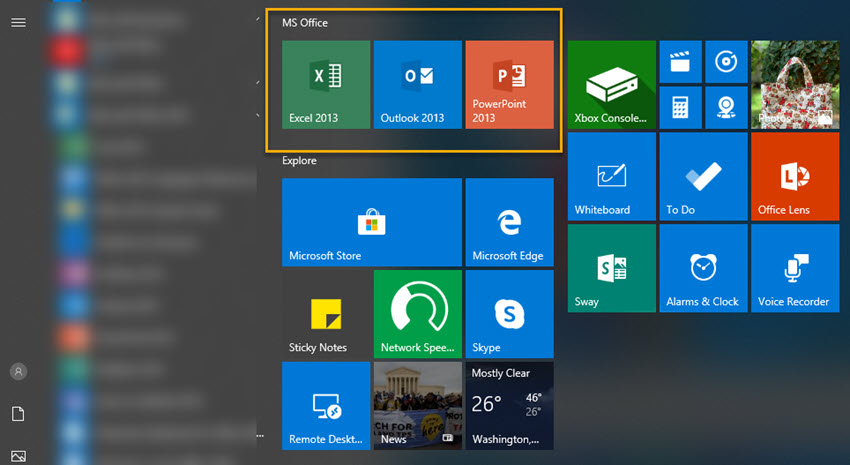This screenshot has height=465, width=850.
Task: Launch the Voice Recorder tile
Action: click(795, 268)
